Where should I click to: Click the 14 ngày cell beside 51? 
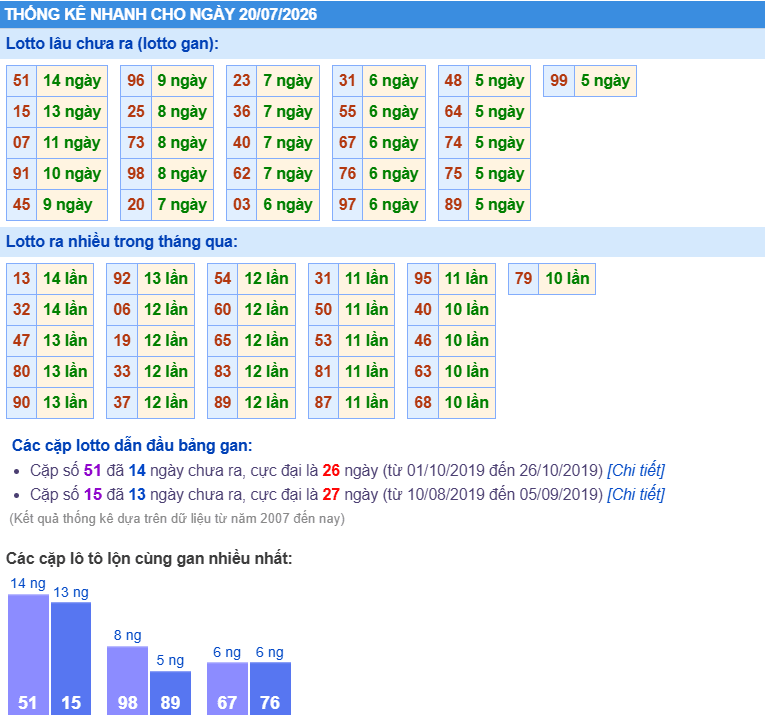pyautogui.click(x=72, y=81)
